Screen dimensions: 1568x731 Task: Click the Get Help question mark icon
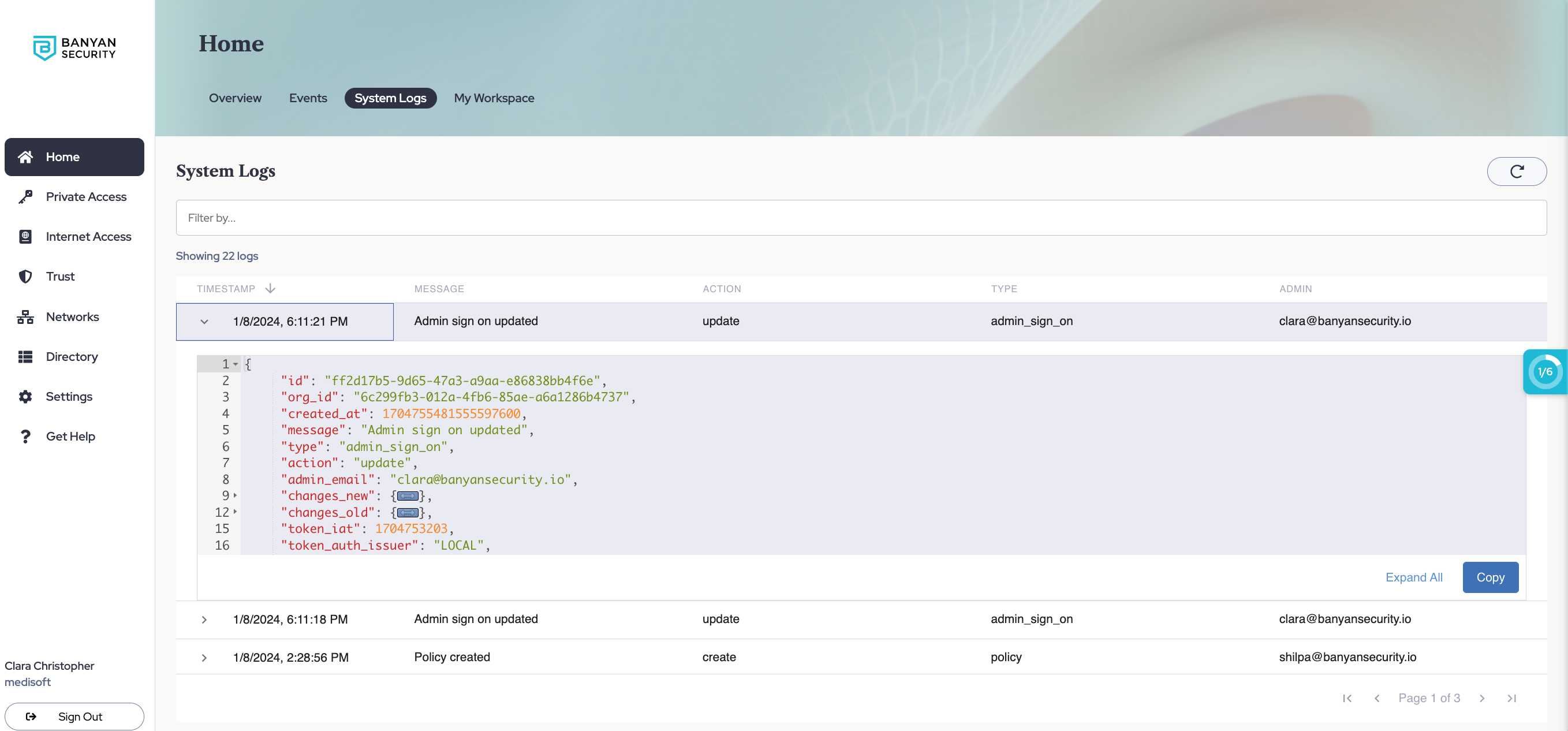[x=25, y=437]
